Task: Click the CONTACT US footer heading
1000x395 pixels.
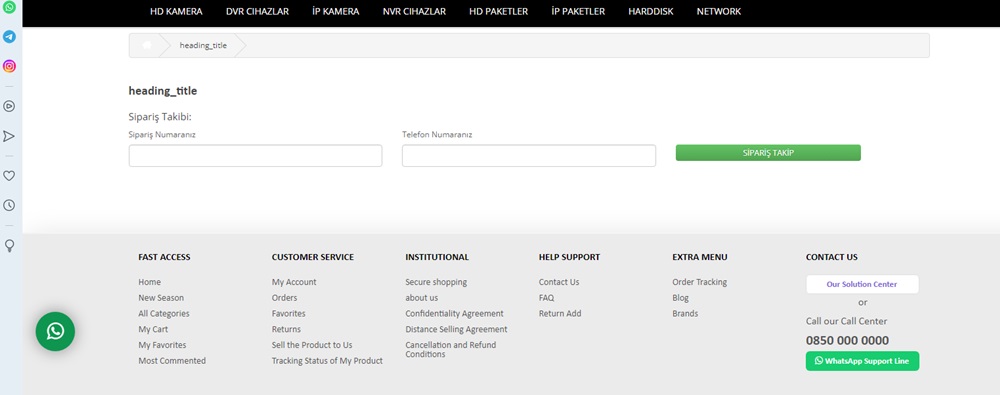Action: [832, 257]
